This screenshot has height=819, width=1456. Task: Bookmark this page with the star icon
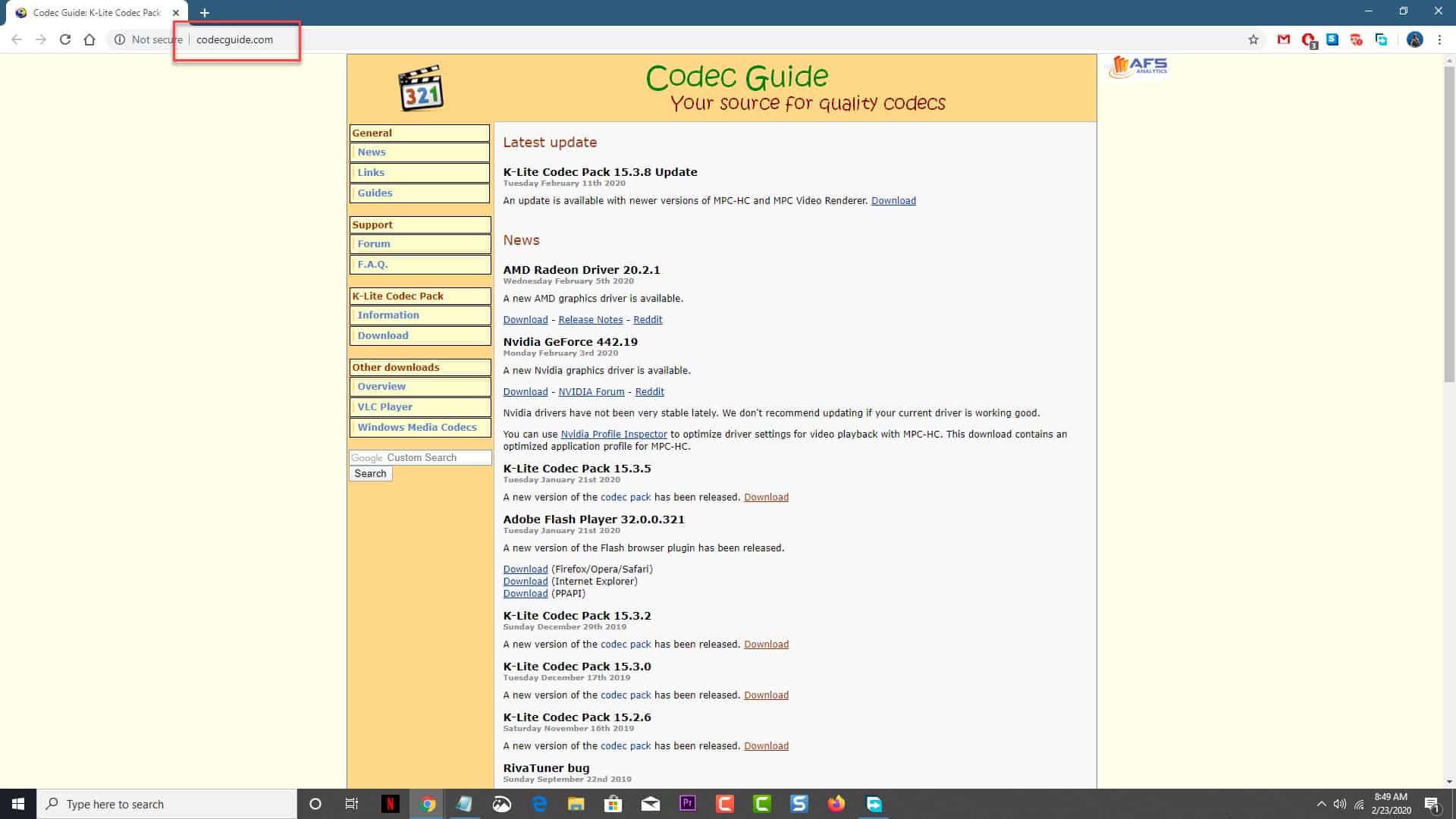1254,39
